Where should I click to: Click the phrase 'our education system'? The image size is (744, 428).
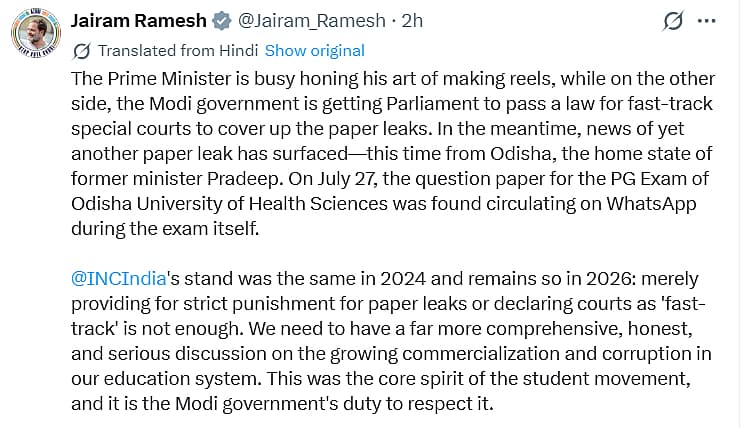point(166,379)
